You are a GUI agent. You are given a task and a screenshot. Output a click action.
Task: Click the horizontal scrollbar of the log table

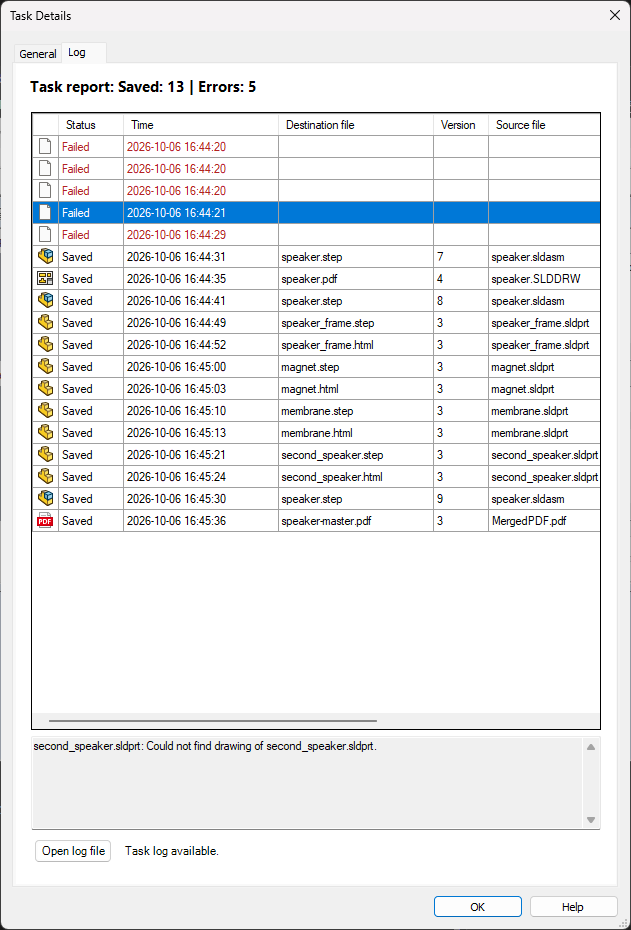[213, 721]
